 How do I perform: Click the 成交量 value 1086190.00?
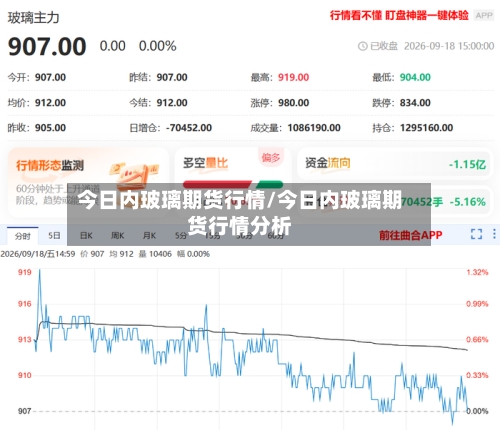(314, 128)
